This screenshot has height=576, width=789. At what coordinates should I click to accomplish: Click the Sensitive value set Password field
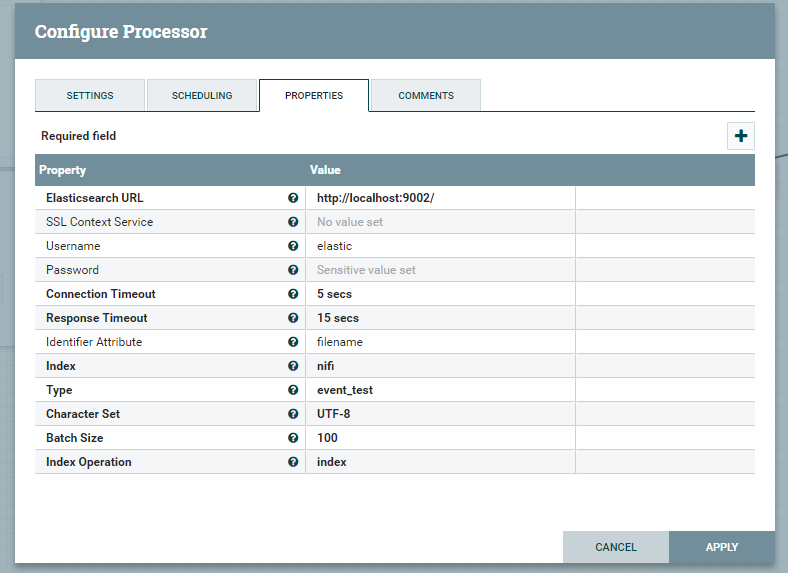pyautogui.click(x=440, y=270)
